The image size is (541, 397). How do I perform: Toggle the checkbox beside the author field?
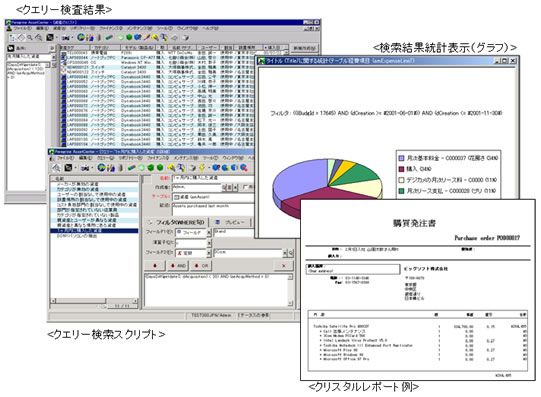(x=245, y=187)
